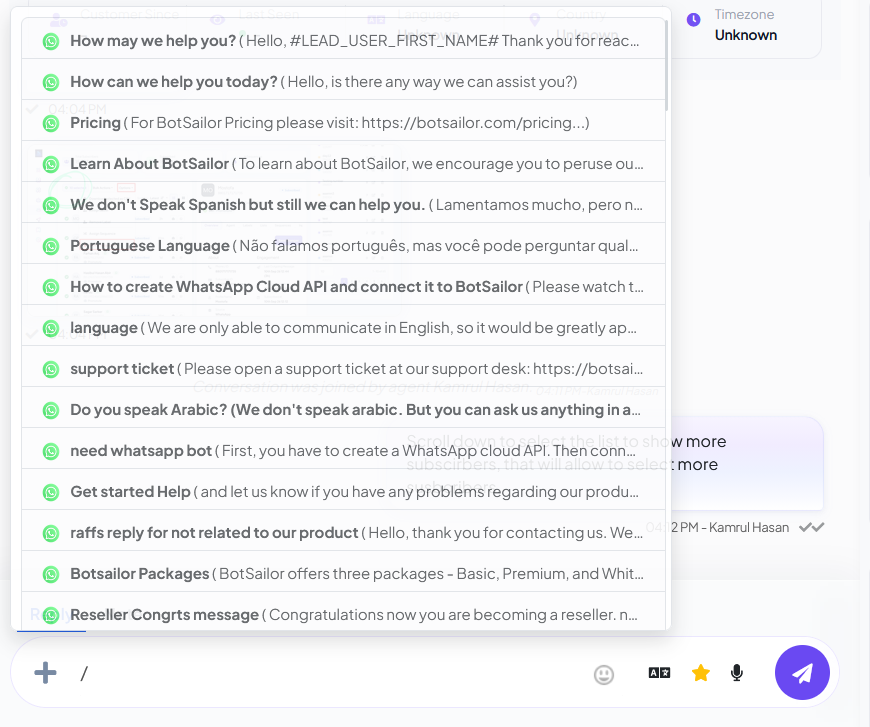This screenshot has width=870, height=727.
Task: Click the '2 PM - Kamrul Hasan' timestamp
Action: pos(730,527)
